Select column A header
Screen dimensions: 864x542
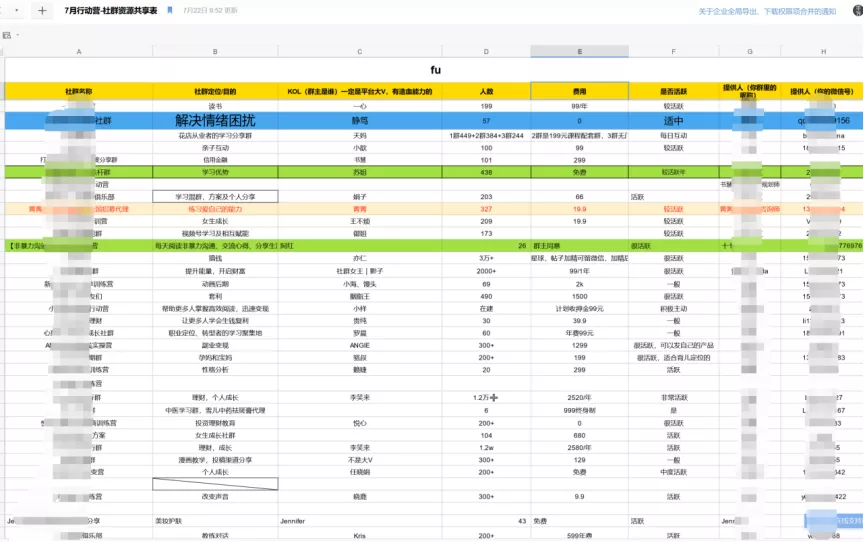pos(79,51)
